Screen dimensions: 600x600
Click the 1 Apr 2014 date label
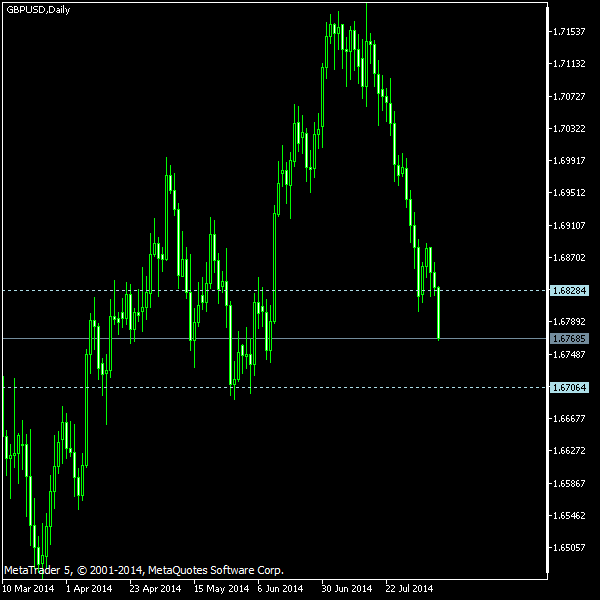[x=89, y=589]
